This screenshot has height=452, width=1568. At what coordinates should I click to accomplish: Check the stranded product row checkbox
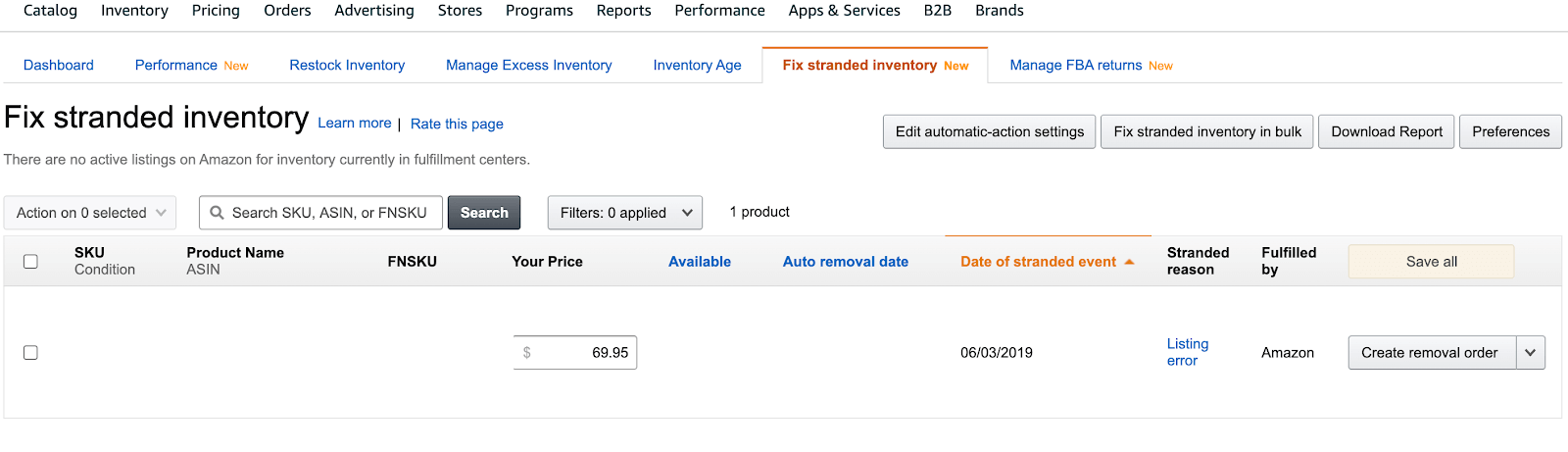pos(30,353)
